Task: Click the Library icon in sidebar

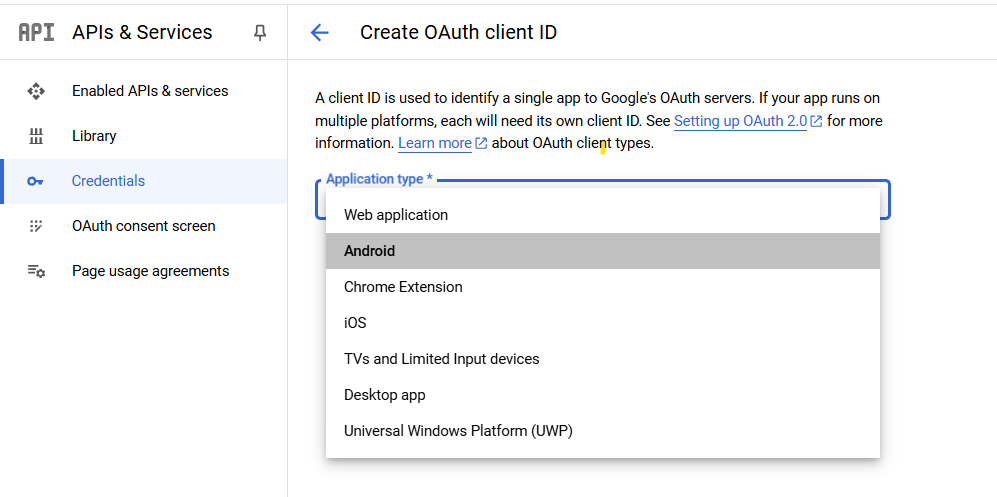Action: [36, 136]
